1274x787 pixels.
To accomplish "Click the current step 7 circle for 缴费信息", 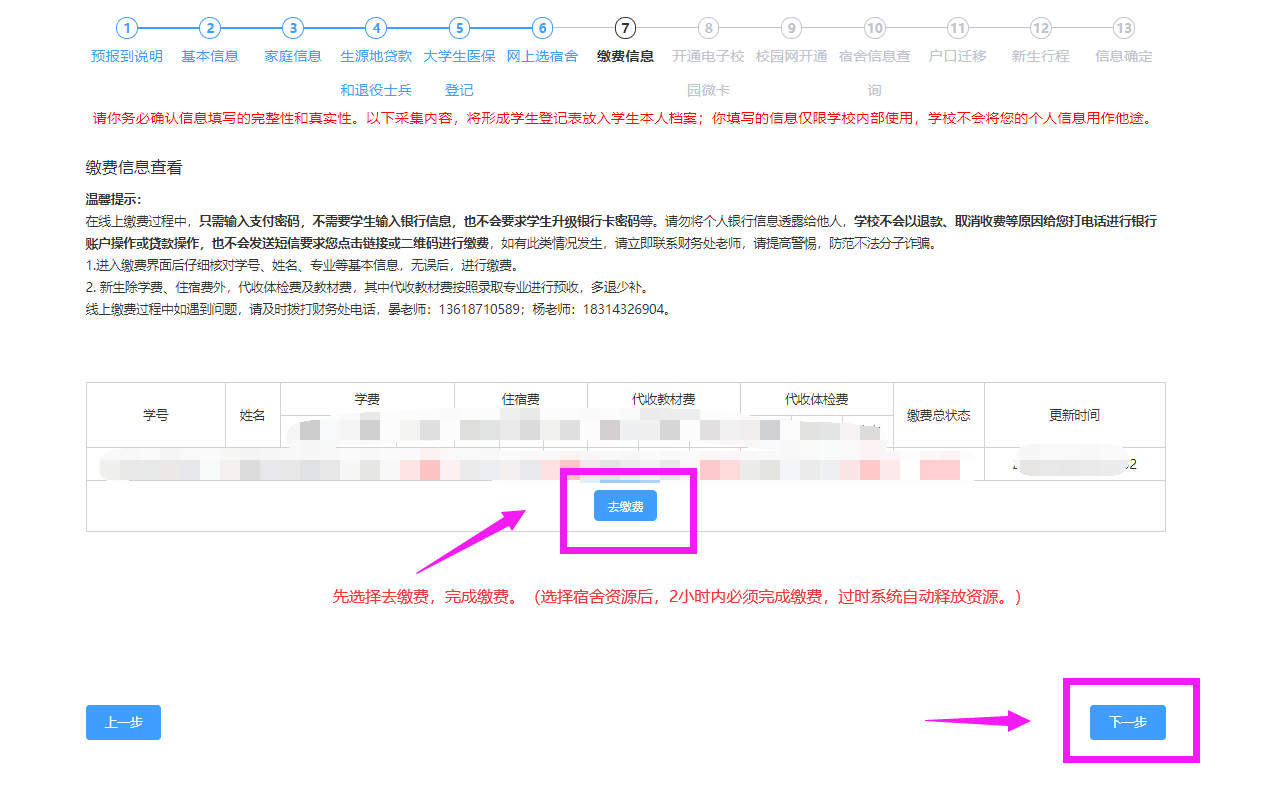I will pos(625,28).
